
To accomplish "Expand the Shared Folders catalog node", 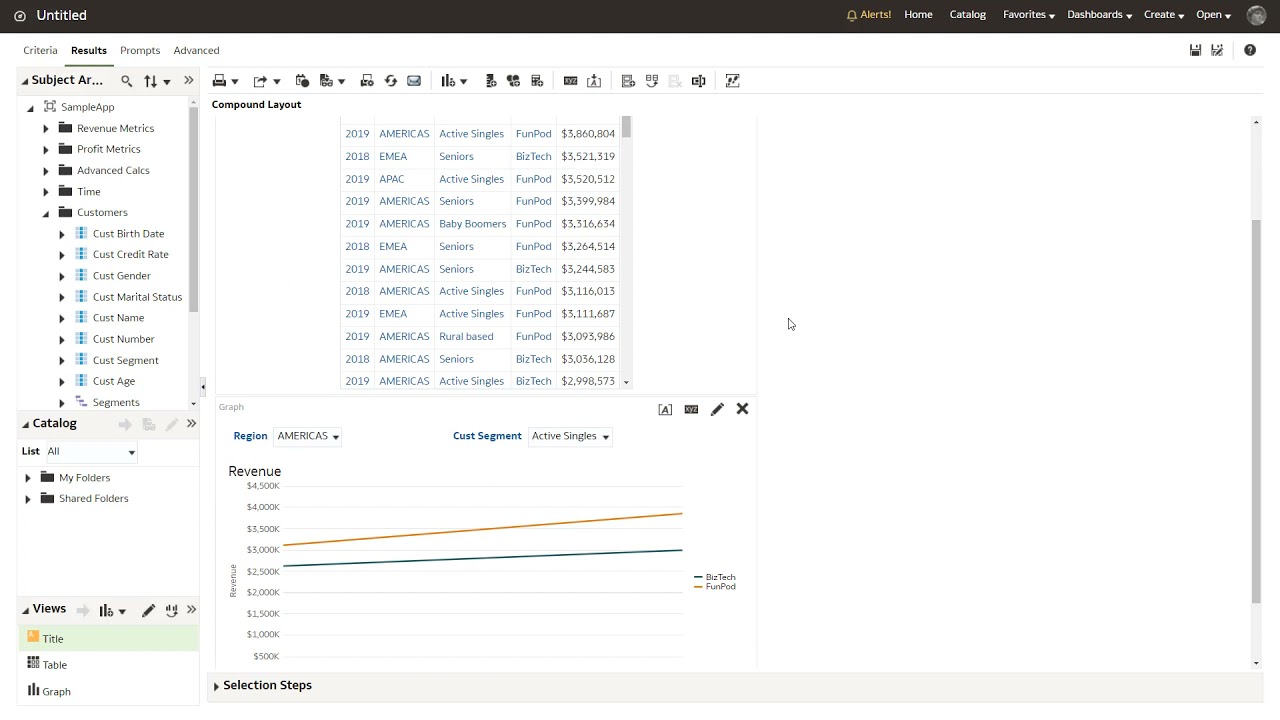I will click(x=28, y=499).
